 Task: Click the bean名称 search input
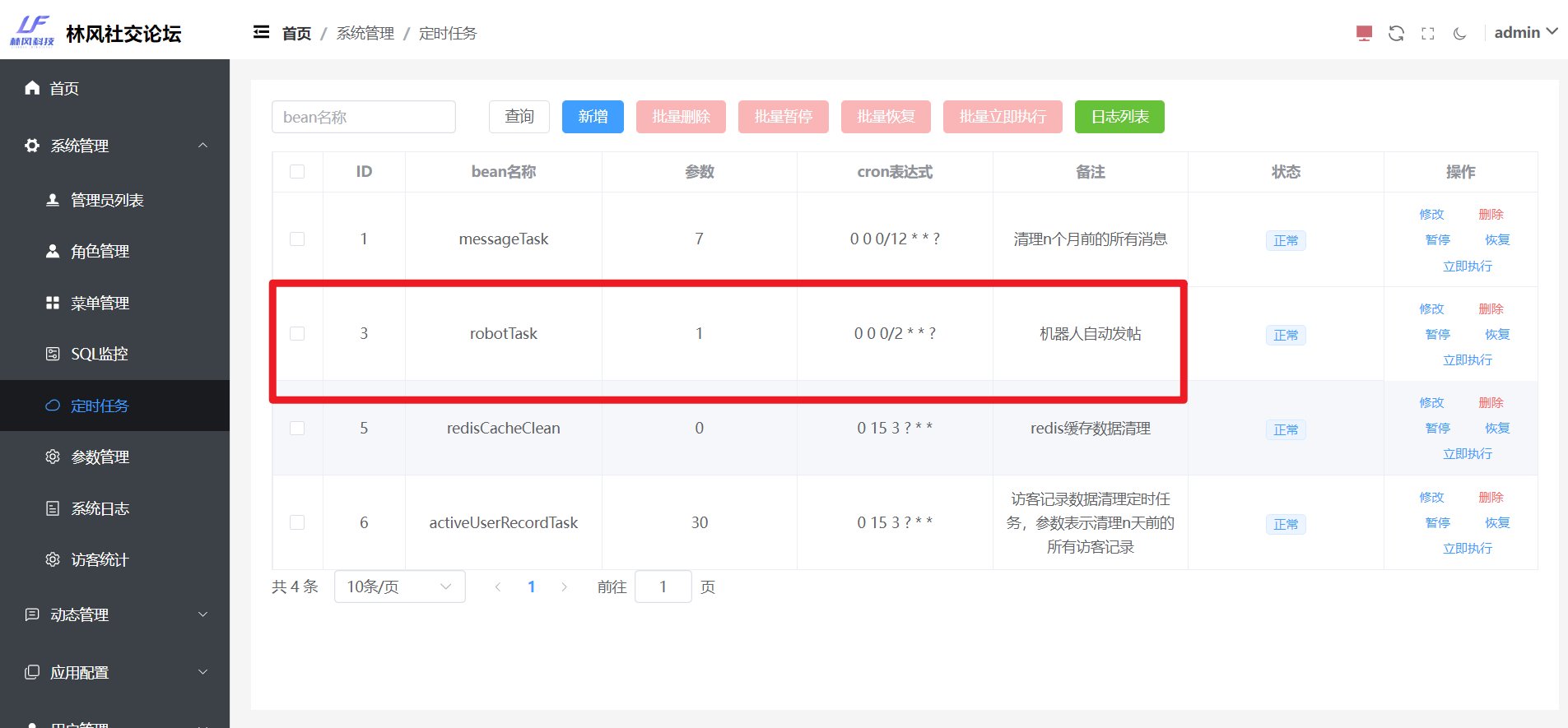pyautogui.click(x=364, y=117)
